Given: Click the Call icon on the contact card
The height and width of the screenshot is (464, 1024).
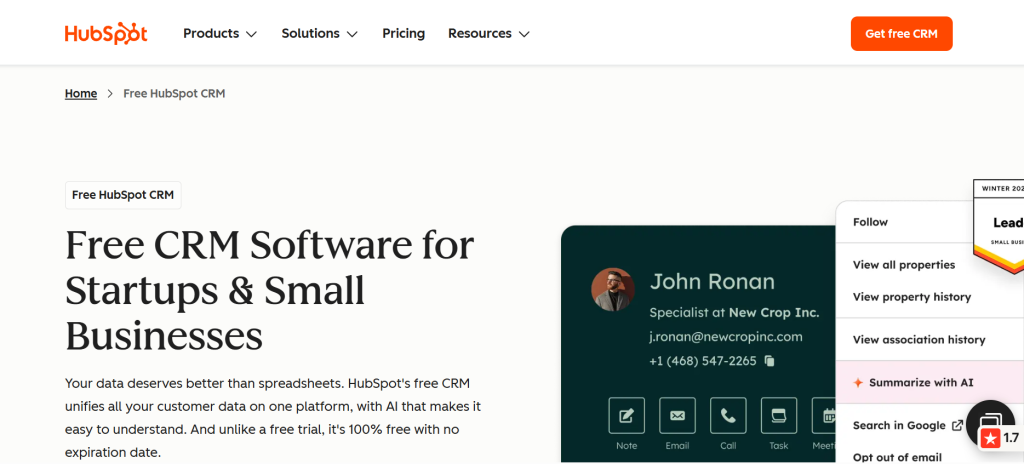Looking at the screenshot, I should point(728,415).
